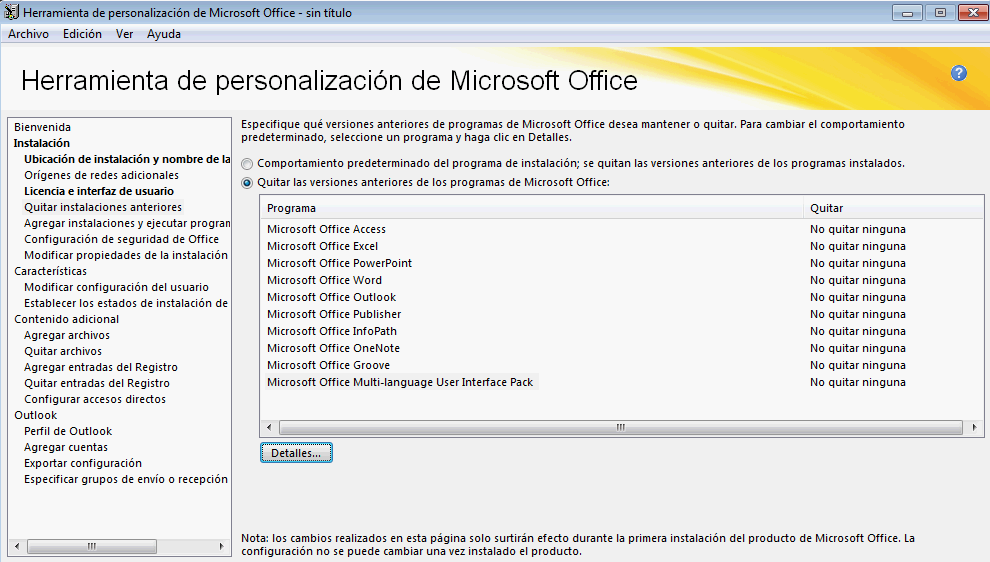
Task: Go to 'Quitar instalaciones anteriores' in sidebar
Action: (103, 207)
